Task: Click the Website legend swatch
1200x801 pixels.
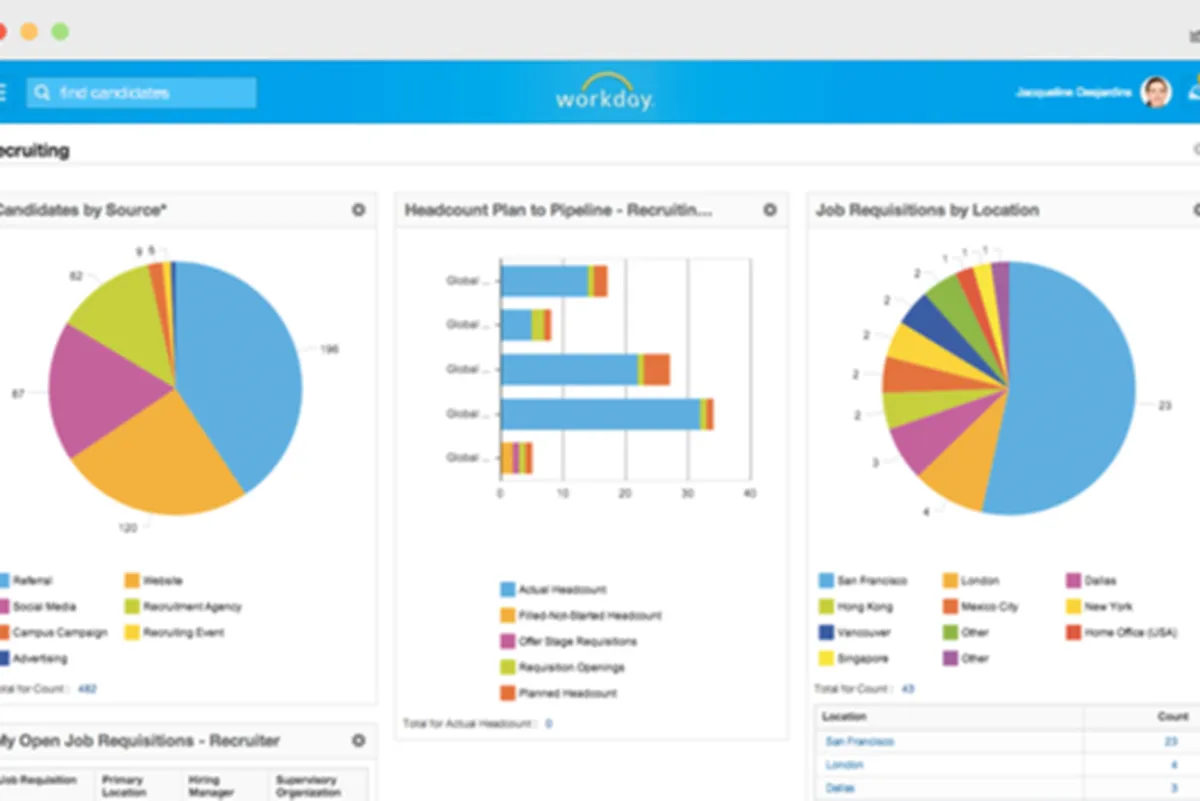Action: click(x=132, y=580)
